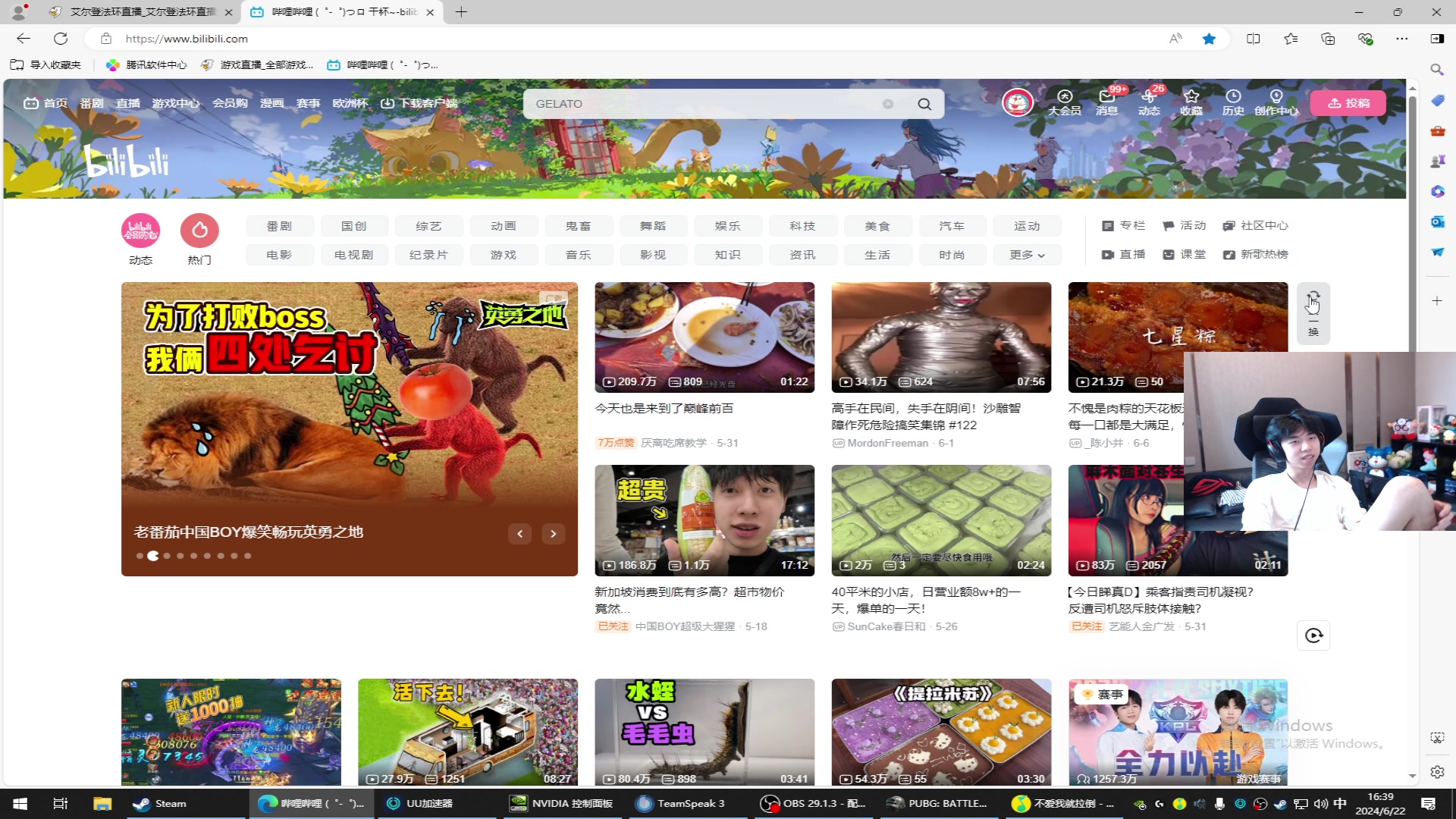Open the 美食 category tab
1456x819 pixels.
pyautogui.click(x=877, y=226)
